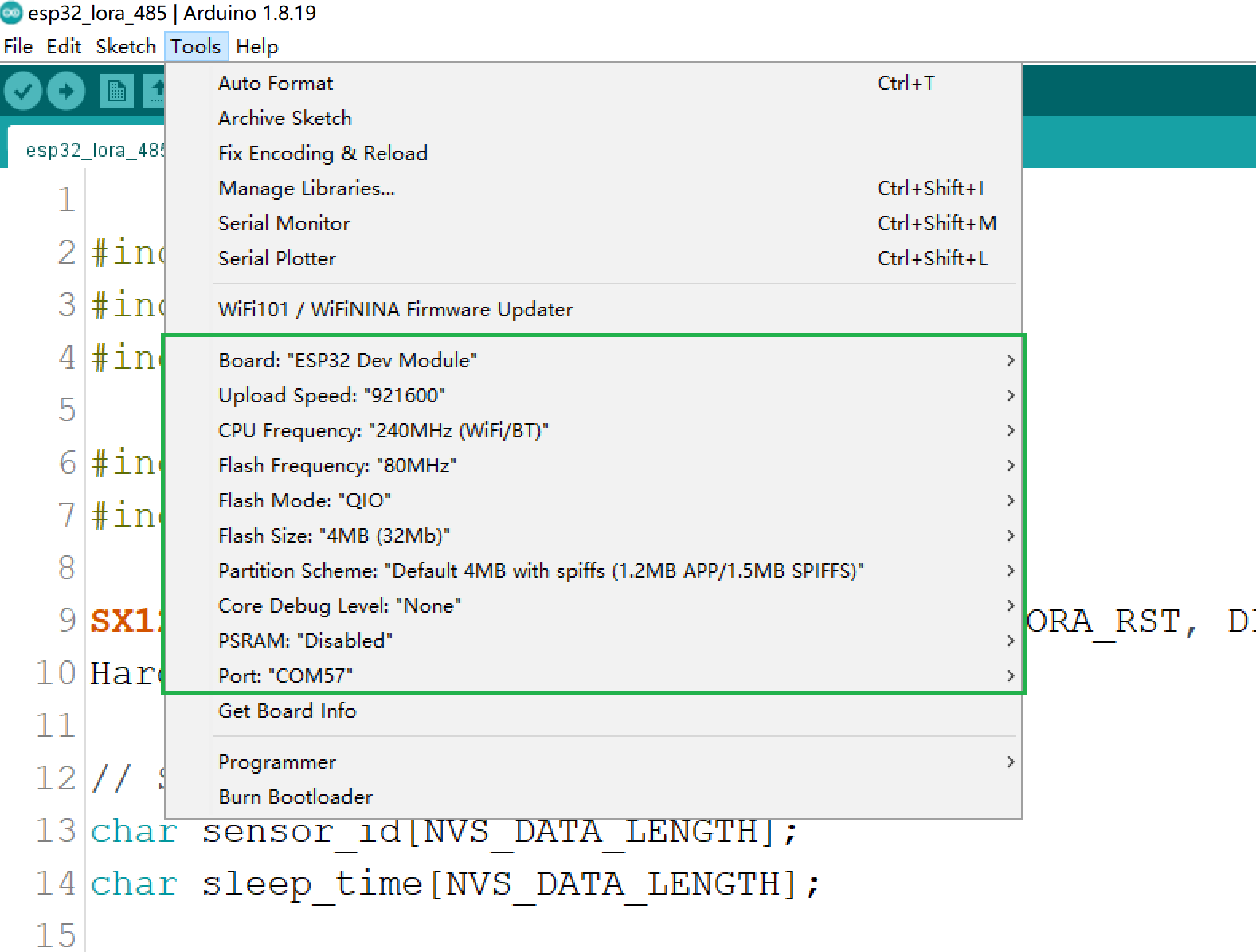This screenshot has height=952, width=1256.
Task: Click the New sketch toolbar icon
Action: (x=117, y=92)
